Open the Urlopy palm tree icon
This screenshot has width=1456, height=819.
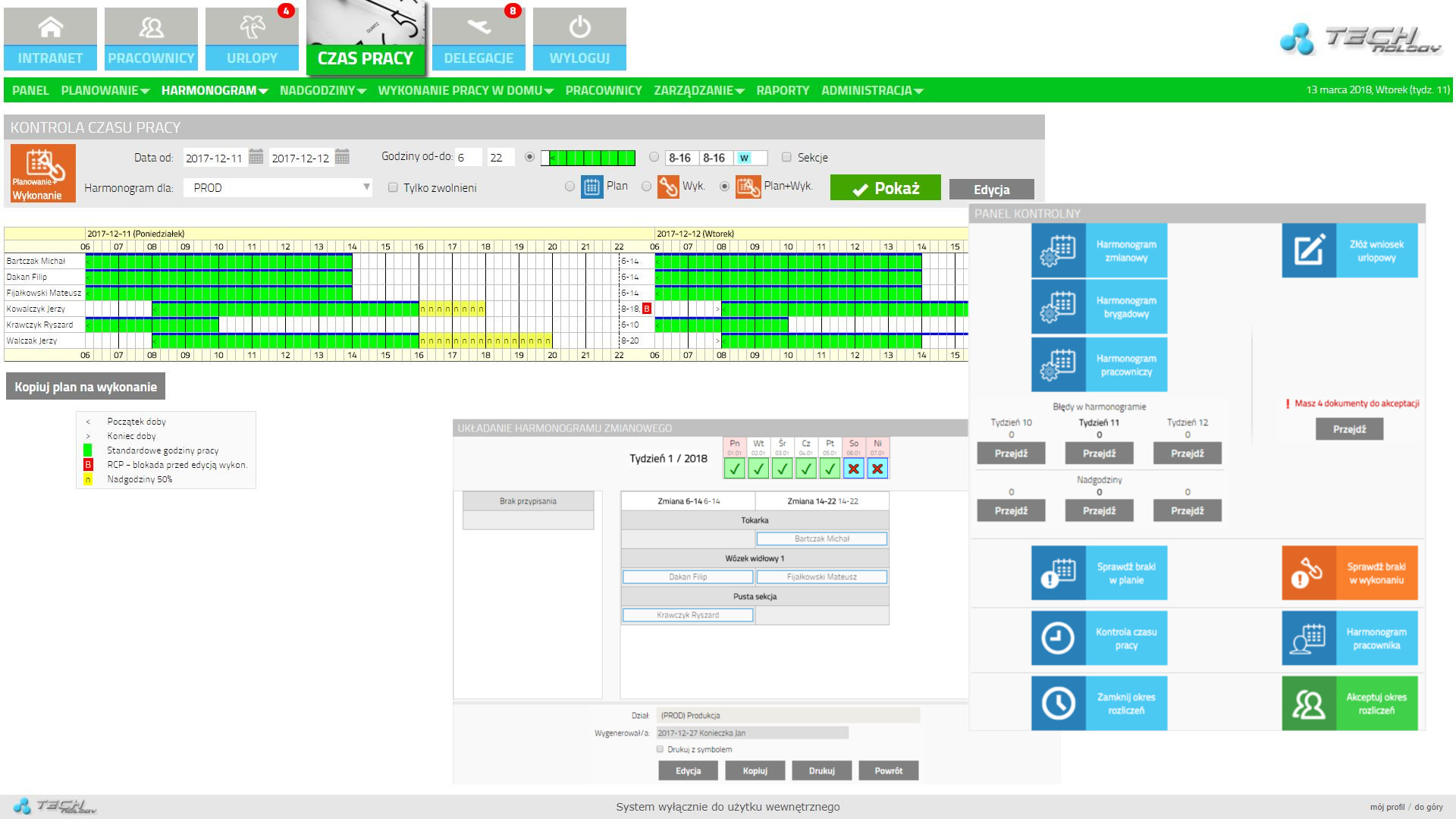(252, 28)
